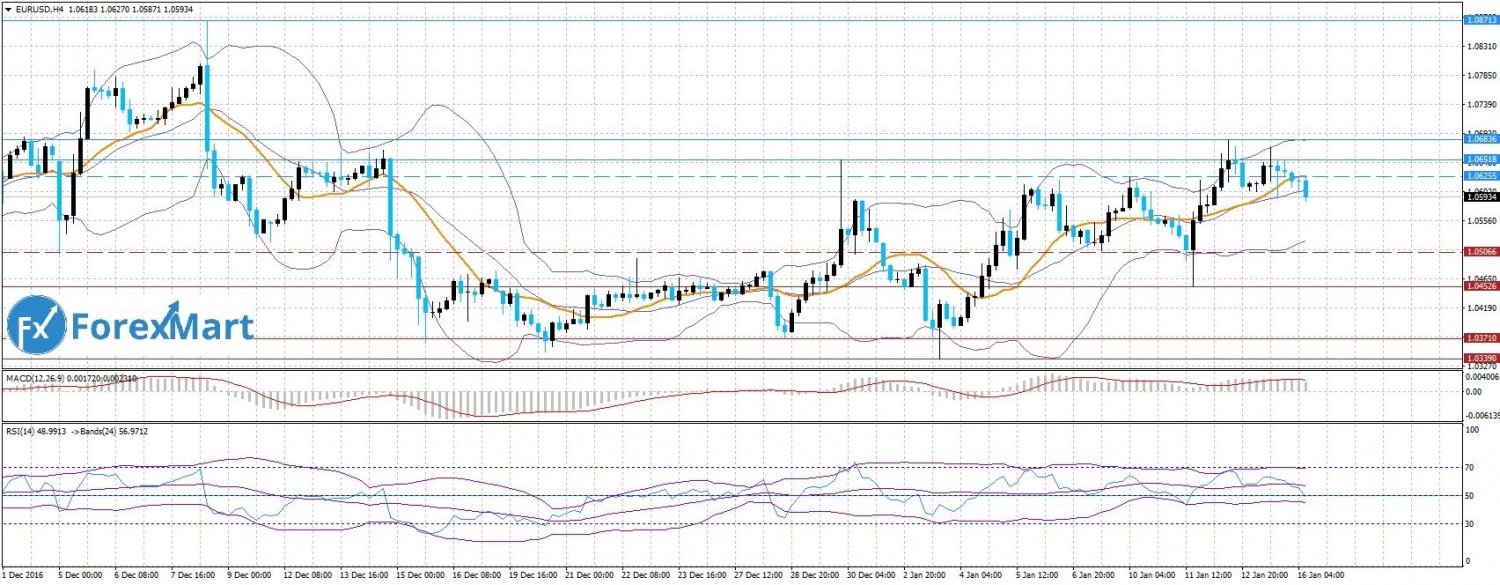This screenshot has width=1500, height=585.
Task: Click the ForexMart watermark text
Action: click(x=162, y=326)
